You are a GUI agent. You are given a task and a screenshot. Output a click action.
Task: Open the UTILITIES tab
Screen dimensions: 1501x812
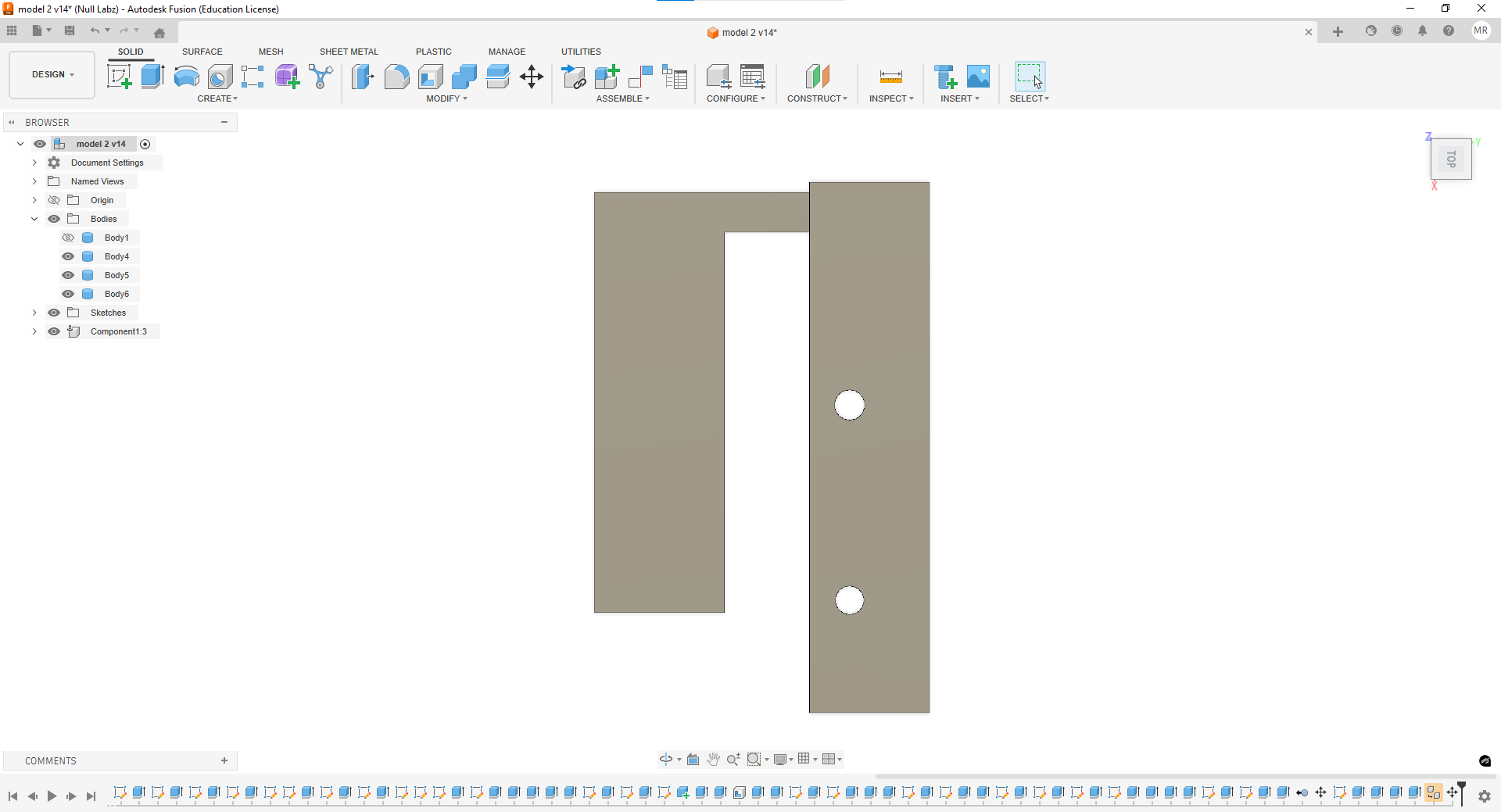tap(581, 52)
